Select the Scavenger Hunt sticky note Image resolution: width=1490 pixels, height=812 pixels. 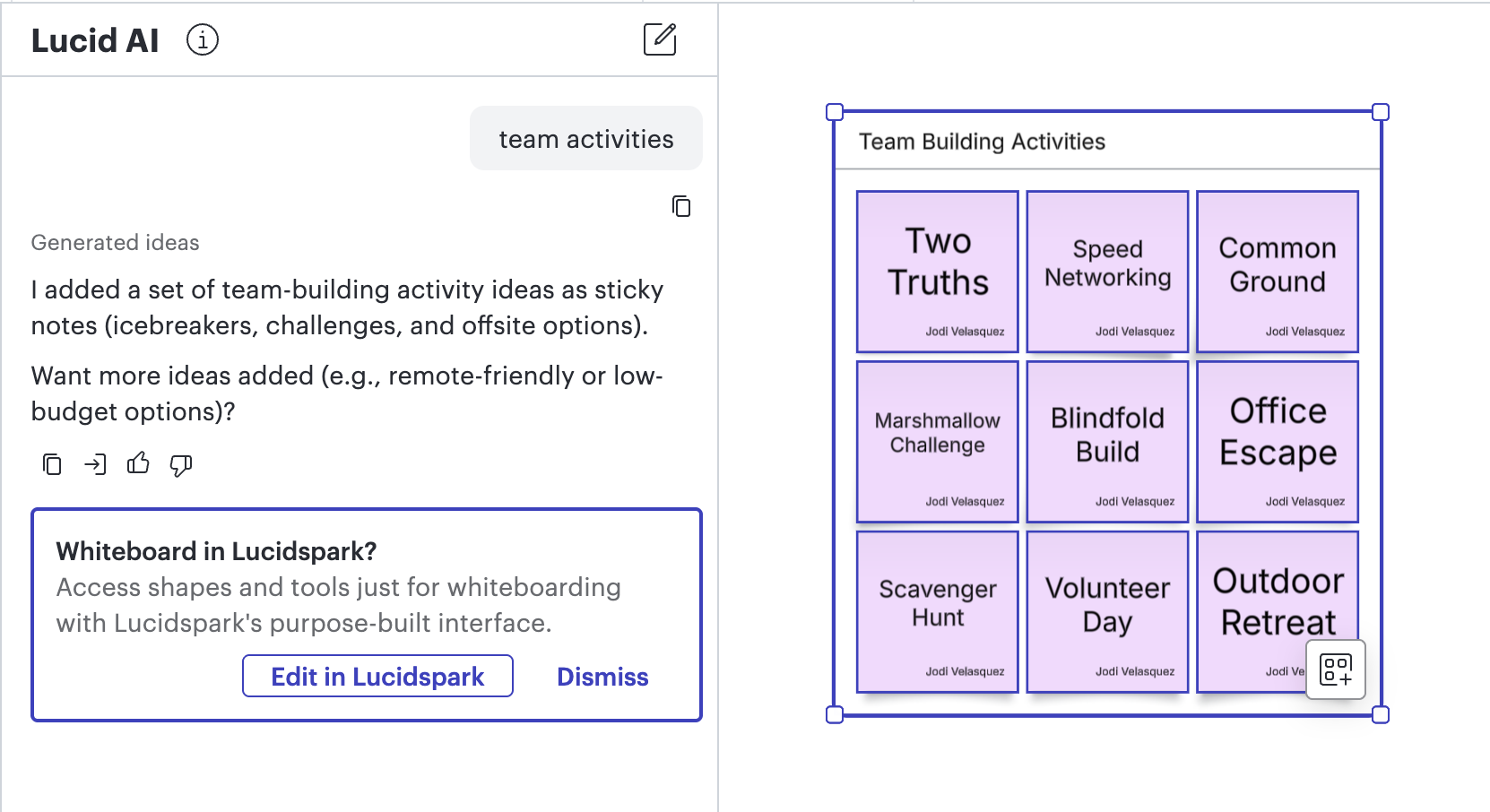tap(938, 612)
